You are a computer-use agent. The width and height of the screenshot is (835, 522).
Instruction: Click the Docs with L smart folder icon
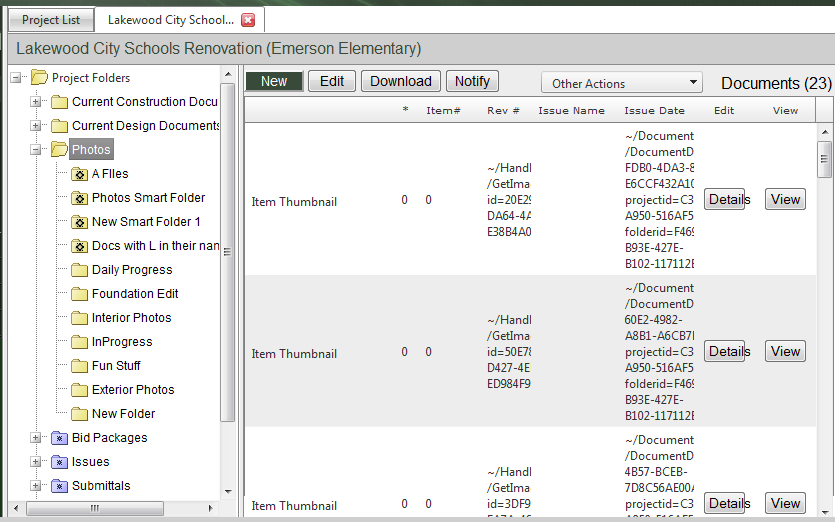click(x=79, y=246)
